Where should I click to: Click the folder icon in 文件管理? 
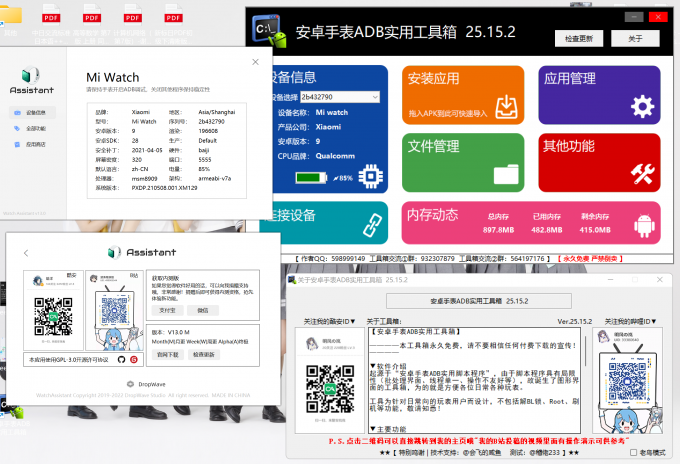point(506,174)
